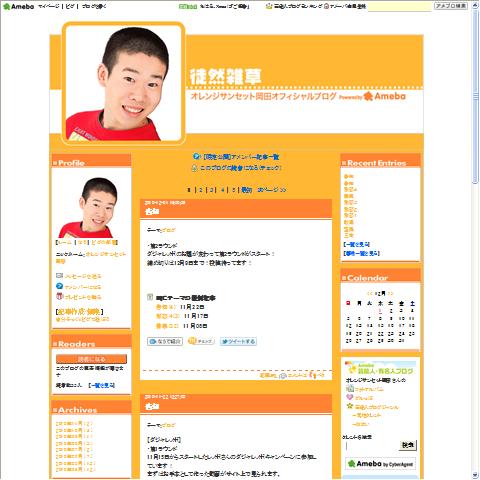The height and width of the screenshot is (480, 480).
Task: Click 一覧を見る link in Recent Entries
Action: point(357,244)
